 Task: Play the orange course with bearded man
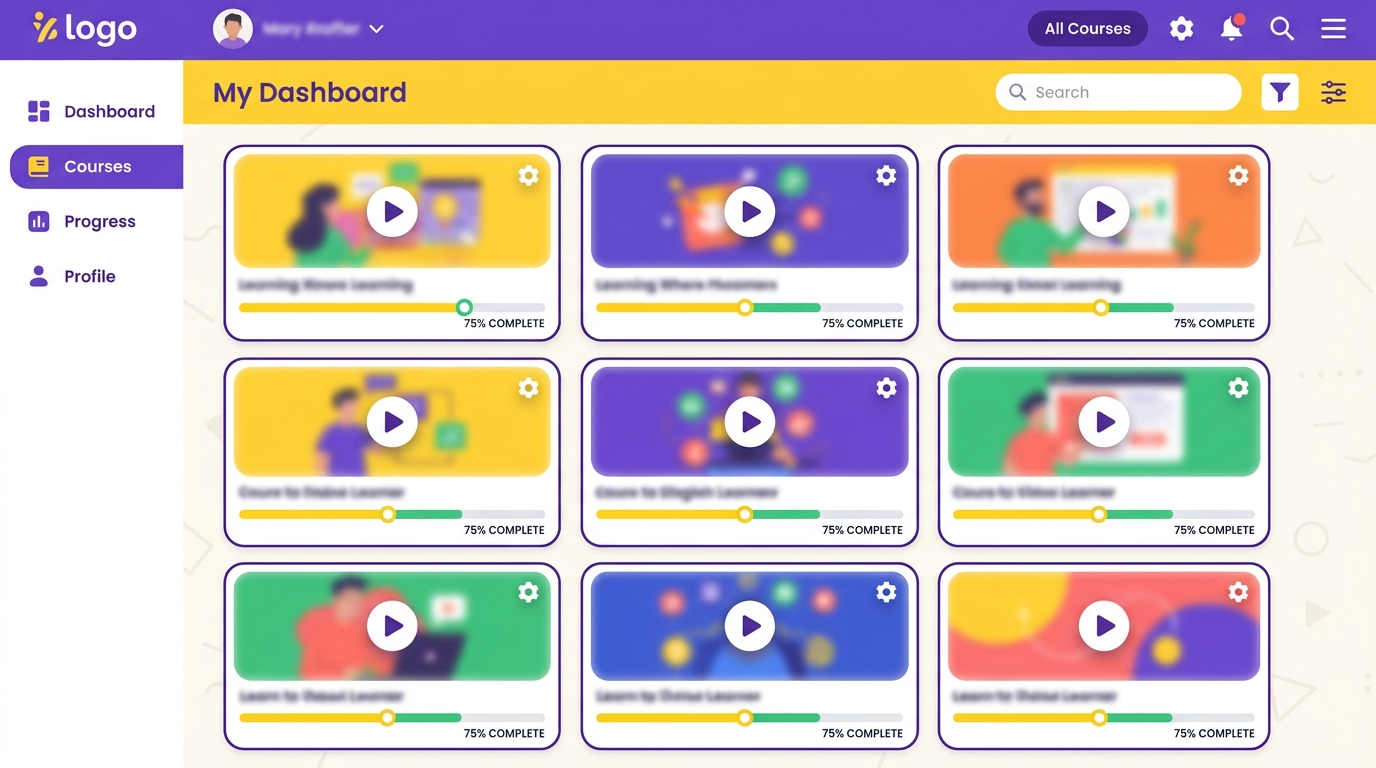click(x=1104, y=211)
